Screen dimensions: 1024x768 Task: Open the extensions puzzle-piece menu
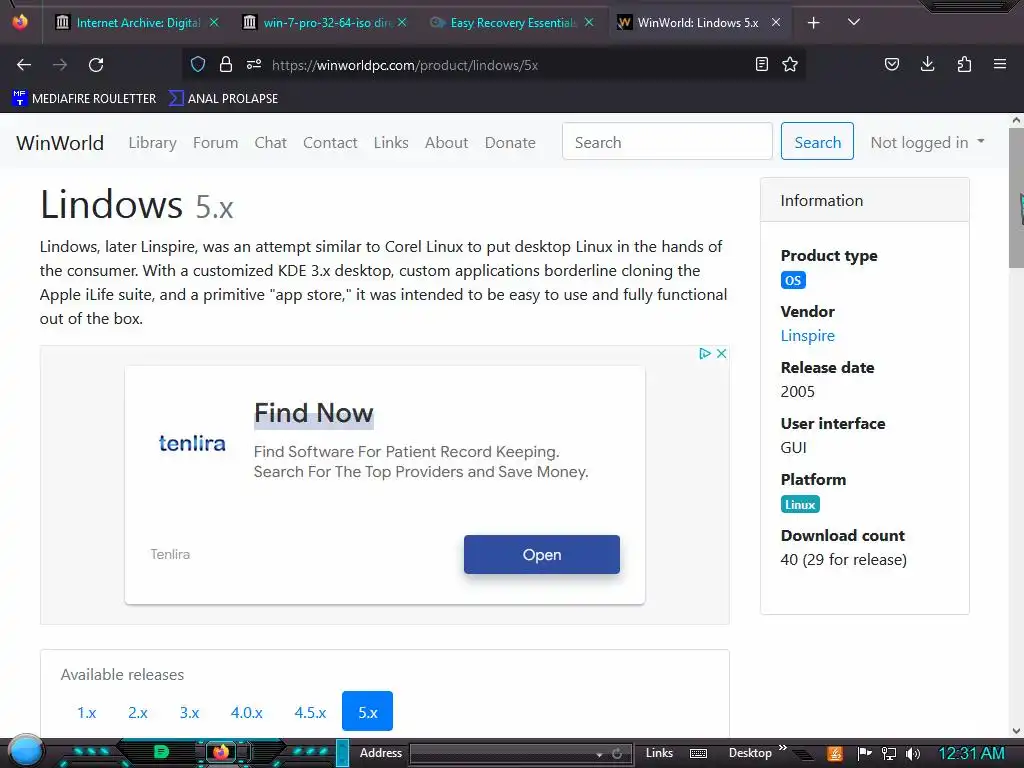coord(964,65)
